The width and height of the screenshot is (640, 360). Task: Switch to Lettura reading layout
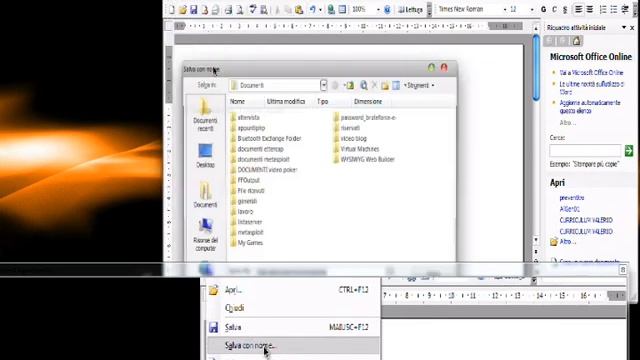[x=411, y=9]
